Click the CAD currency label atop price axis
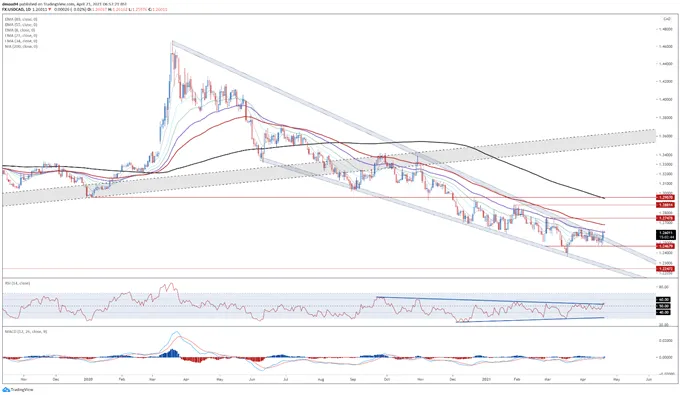Image resolution: width=680 pixels, height=395 pixels. [667, 19]
